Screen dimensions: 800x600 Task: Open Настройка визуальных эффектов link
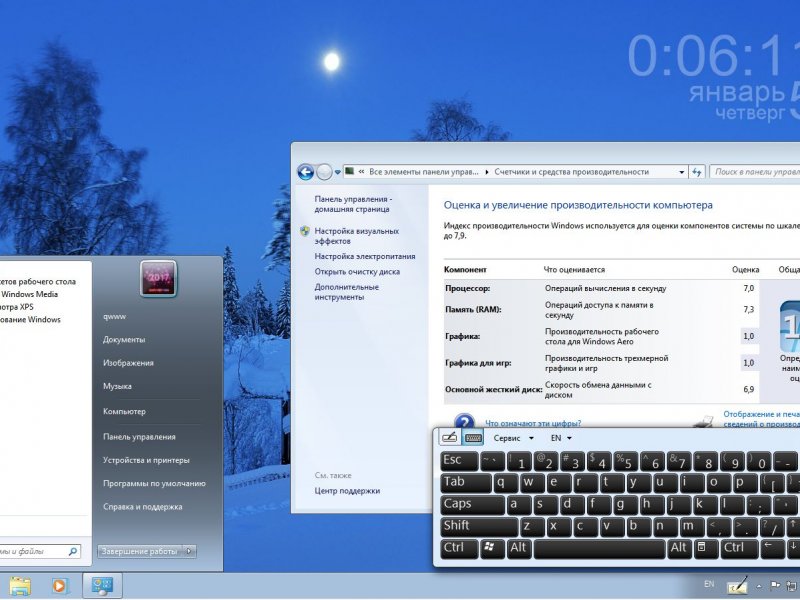pos(357,236)
